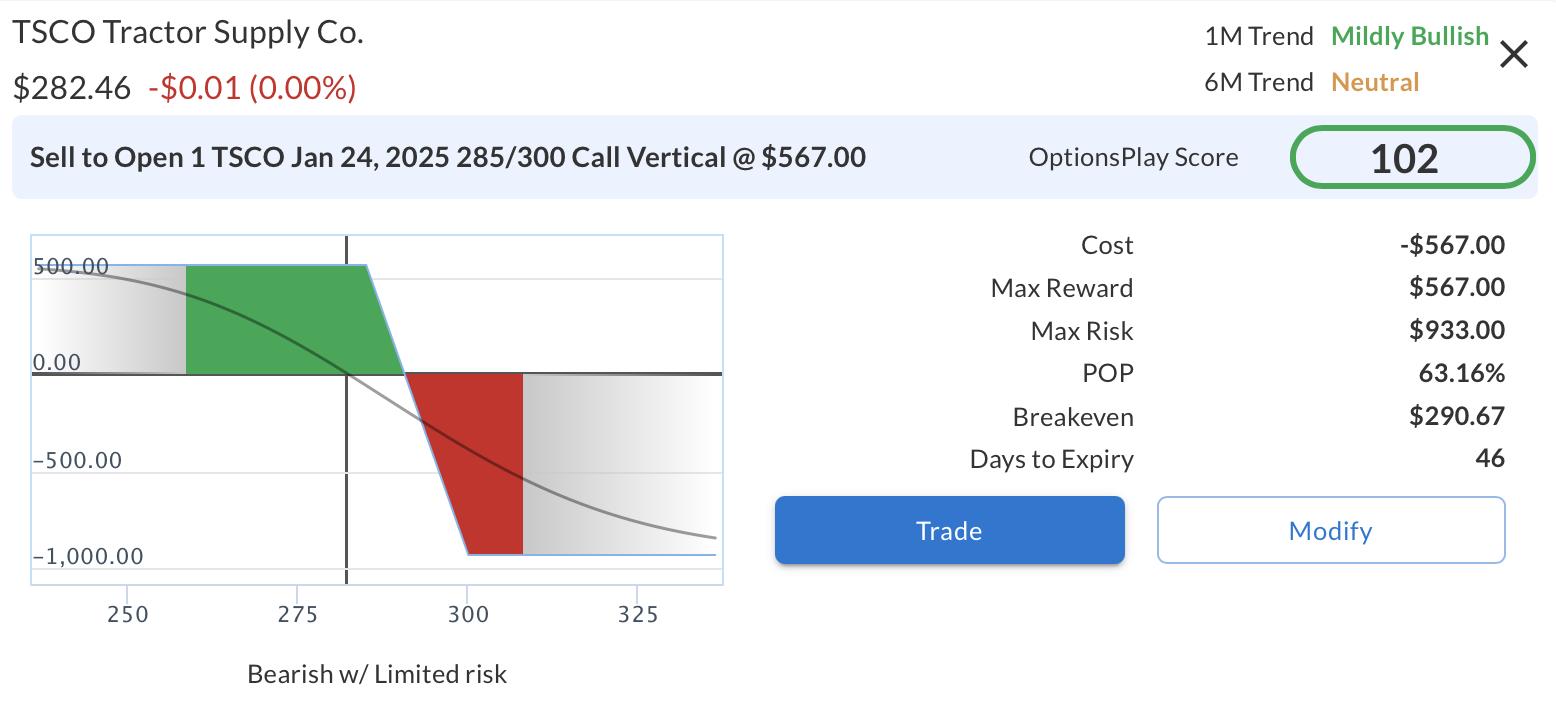Screen dimensions: 1556x708
Task: Click the Cost value -$567.00
Action: tap(1452, 245)
